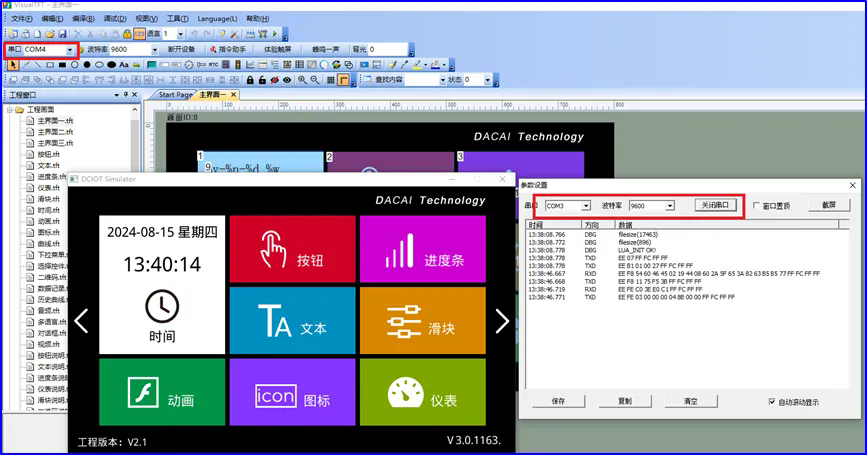Click the closed padlock lock icon
This screenshot has width=867, height=455.
[250, 80]
